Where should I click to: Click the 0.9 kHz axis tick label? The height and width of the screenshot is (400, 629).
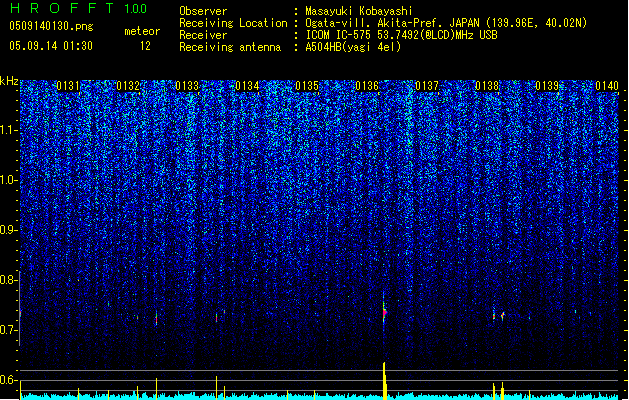(9, 230)
